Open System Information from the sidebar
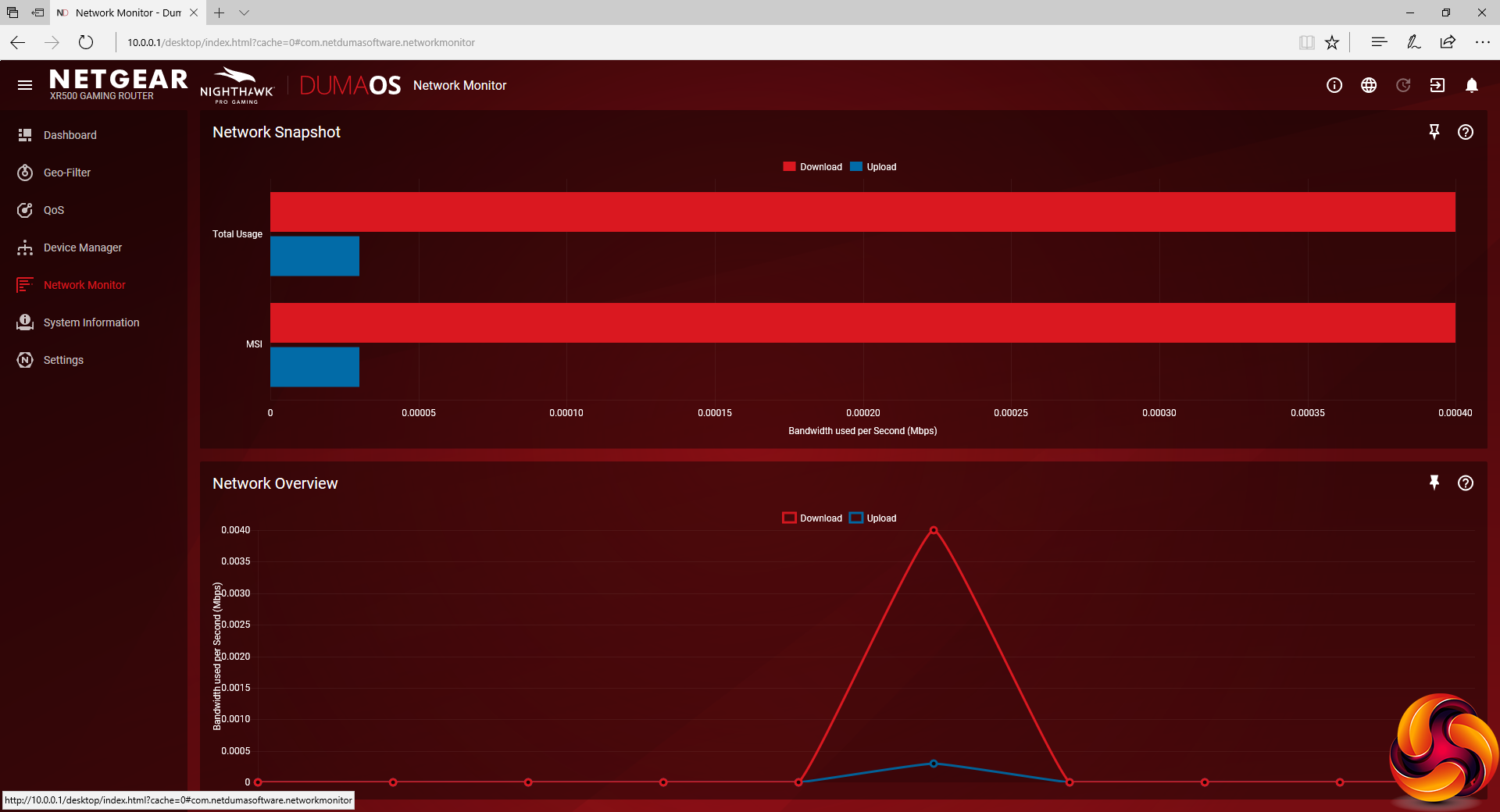This screenshot has width=1500, height=812. pyautogui.click(x=91, y=322)
